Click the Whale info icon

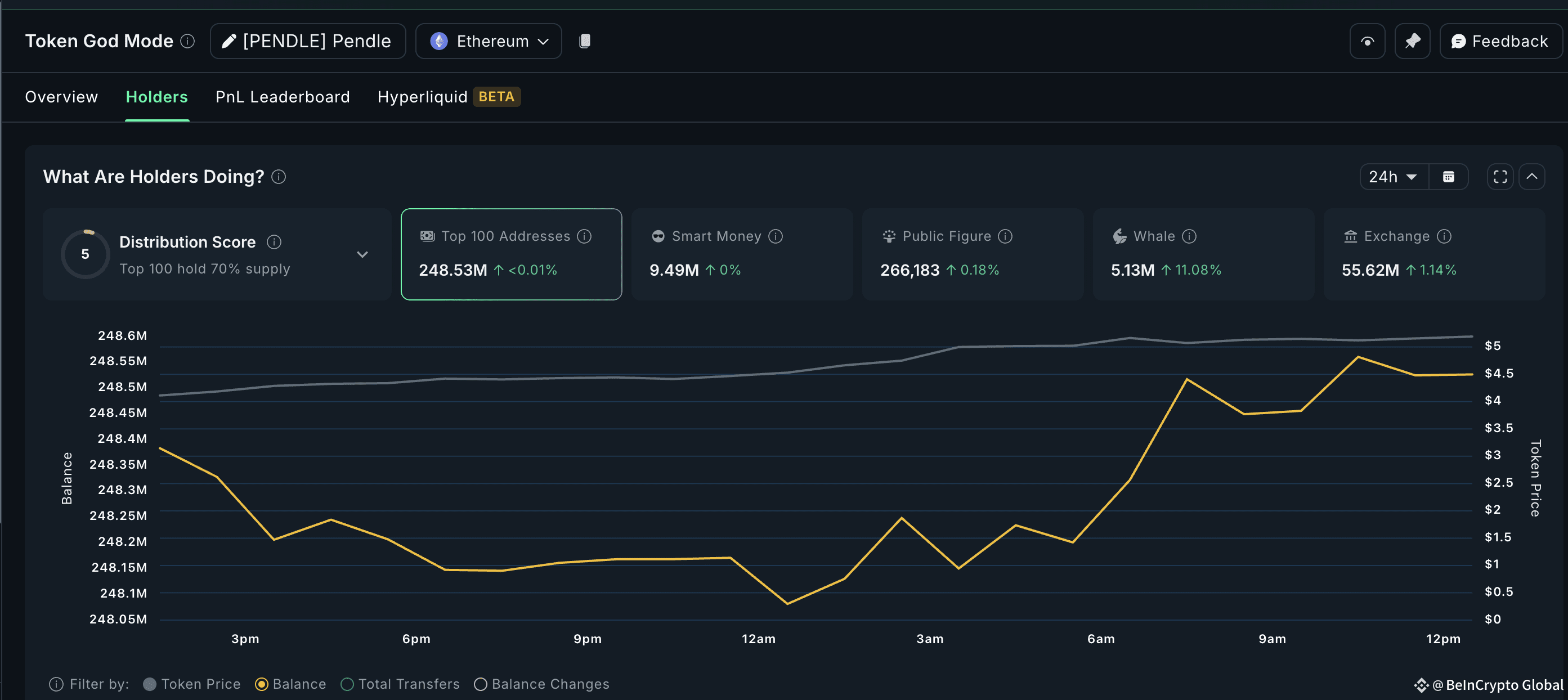click(1189, 236)
